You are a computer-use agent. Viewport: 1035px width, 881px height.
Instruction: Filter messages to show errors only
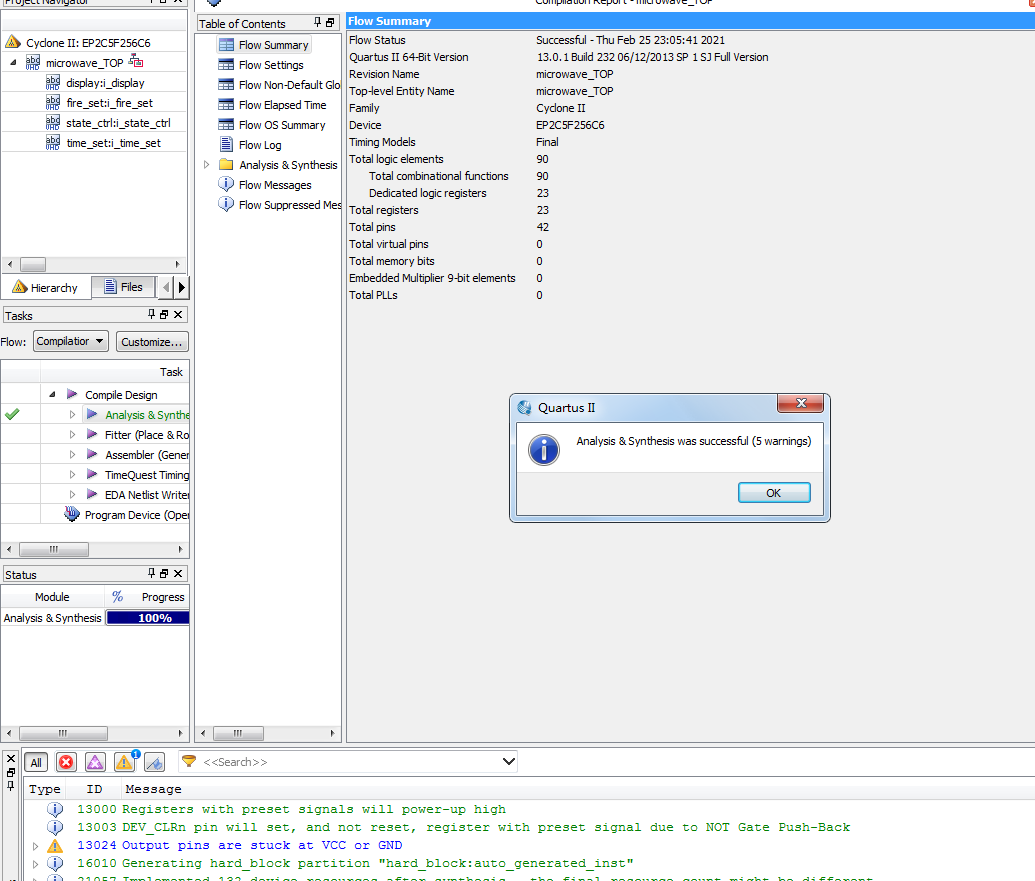click(66, 762)
